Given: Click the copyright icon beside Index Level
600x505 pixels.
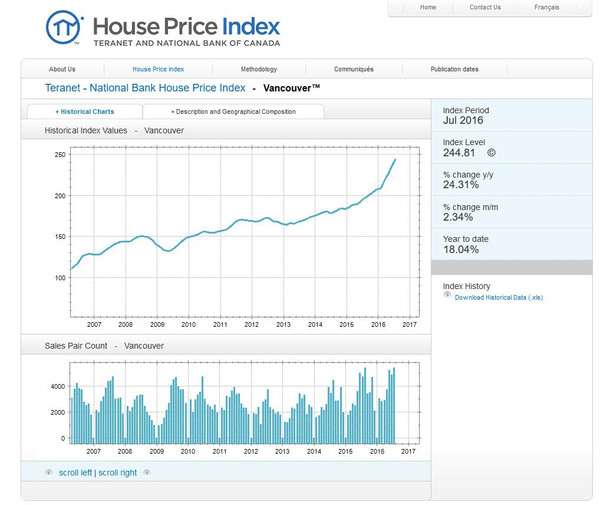Looking at the screenshot, I should [x=491, y=153].
